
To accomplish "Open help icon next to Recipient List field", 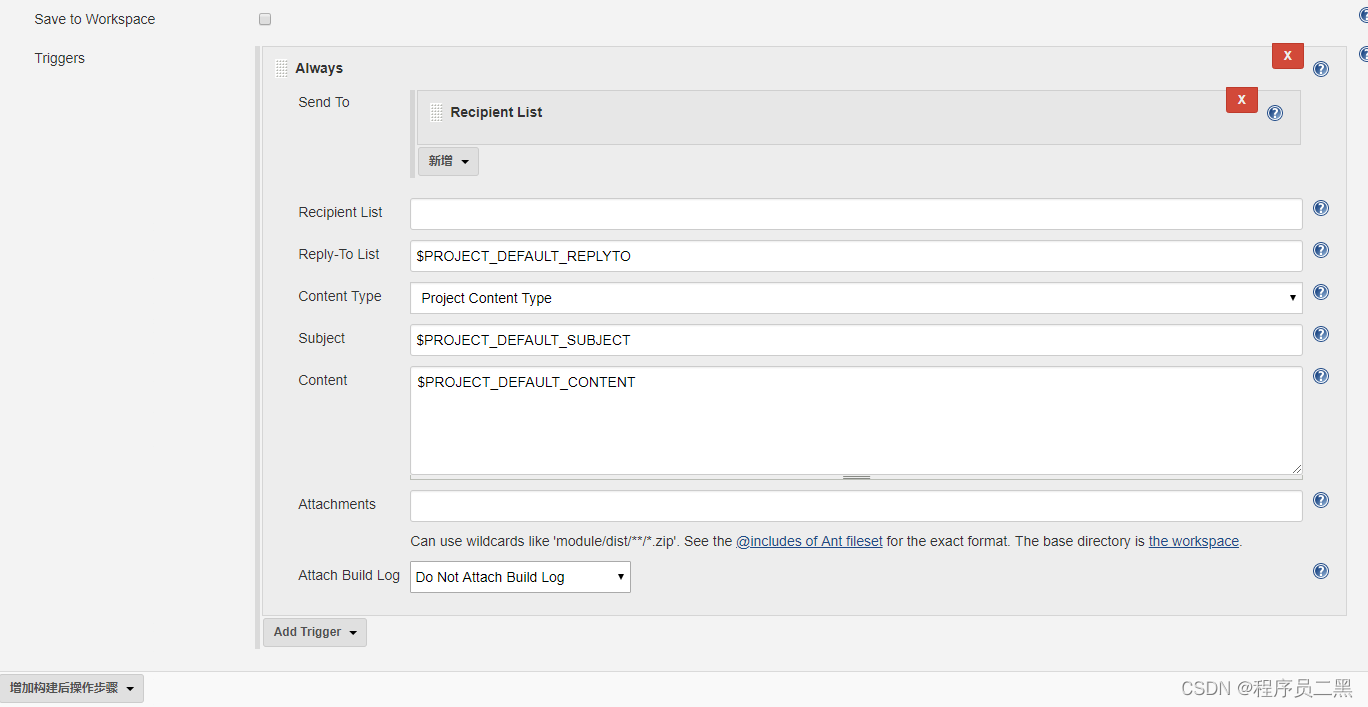I will 1321,208.
